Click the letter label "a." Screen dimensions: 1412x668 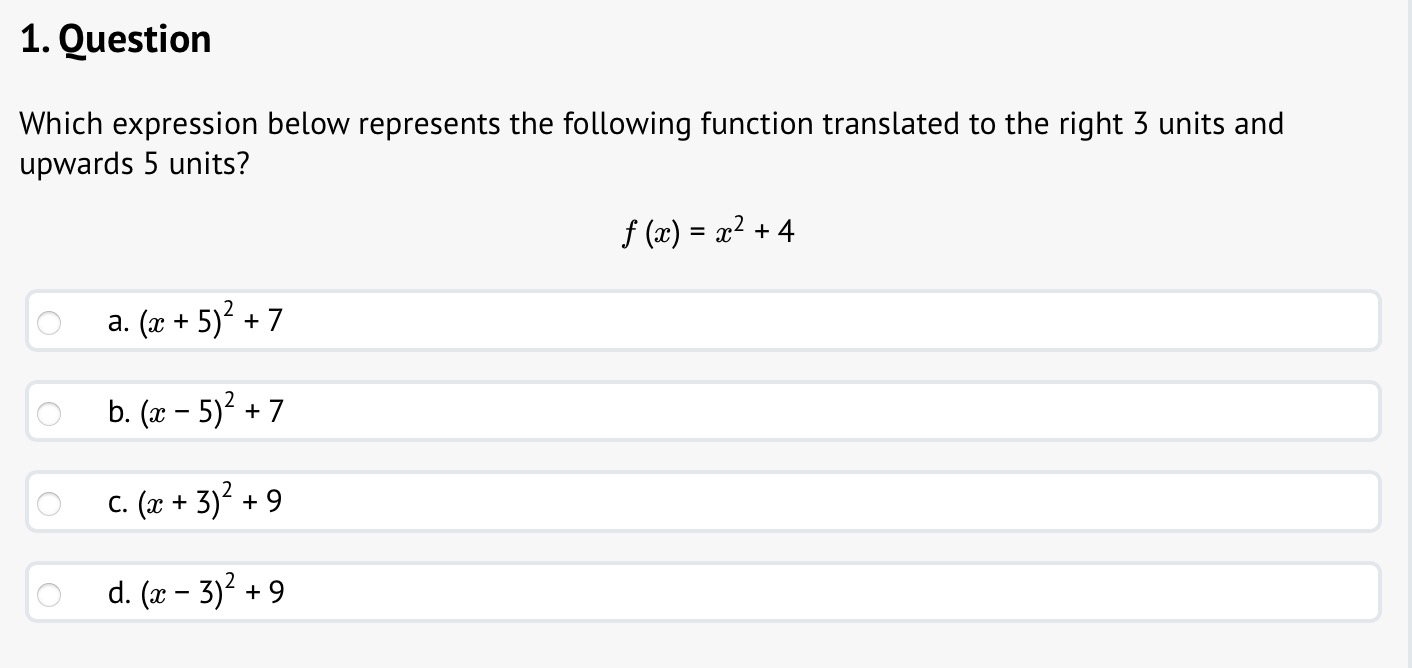pos(118,322)
